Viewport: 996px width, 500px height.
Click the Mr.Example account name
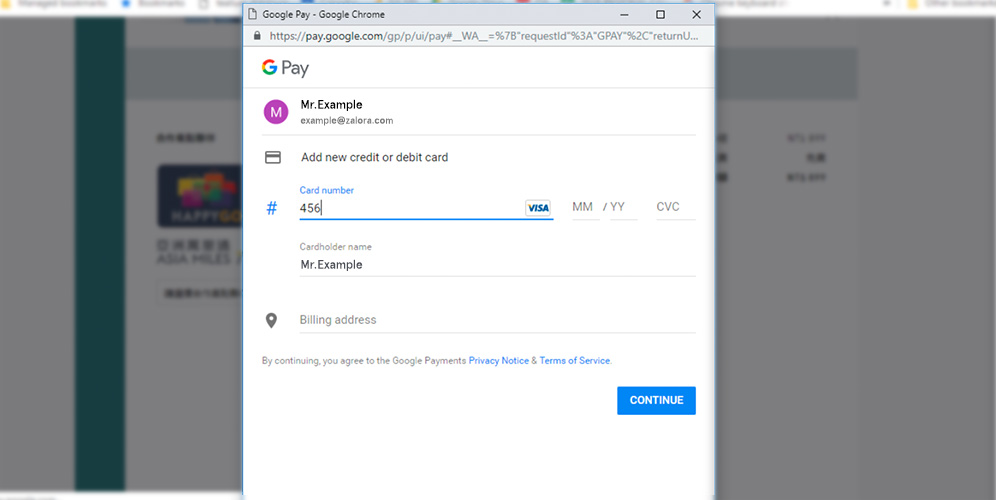point(332,105)
